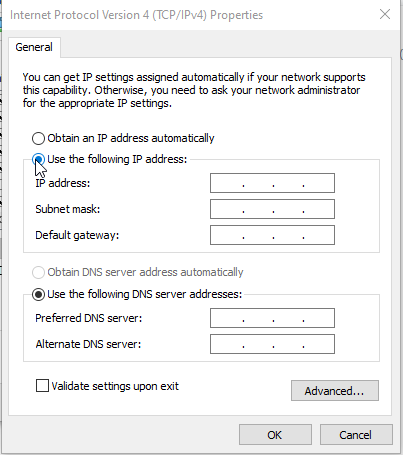Click in the Default gateway field
Viewport: 403px width, 455px height.
coord(272,235)
